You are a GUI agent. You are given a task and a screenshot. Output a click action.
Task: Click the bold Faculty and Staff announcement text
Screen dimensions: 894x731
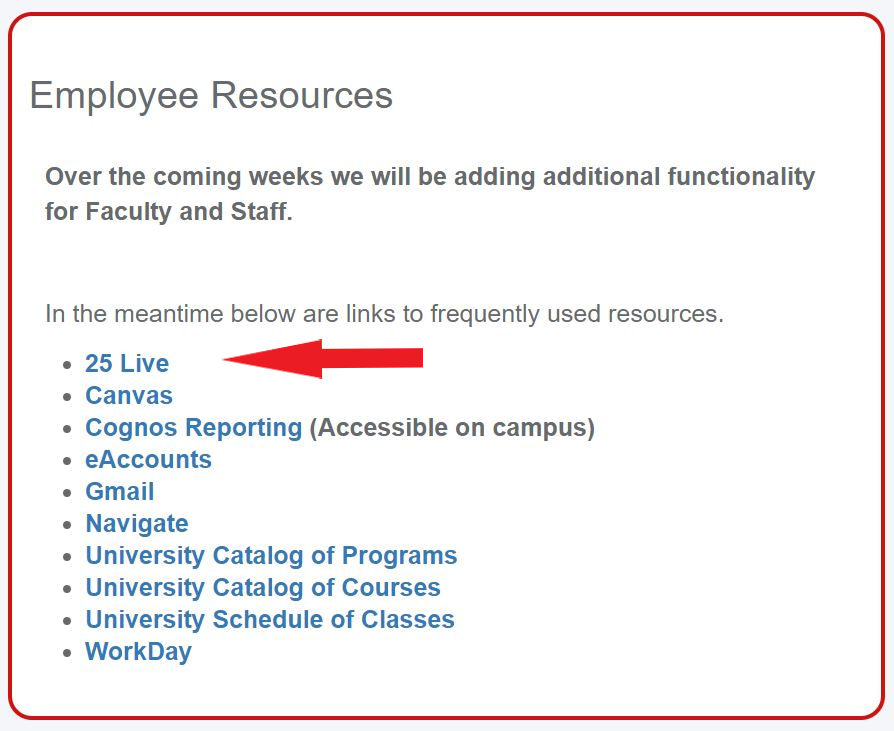430,194
